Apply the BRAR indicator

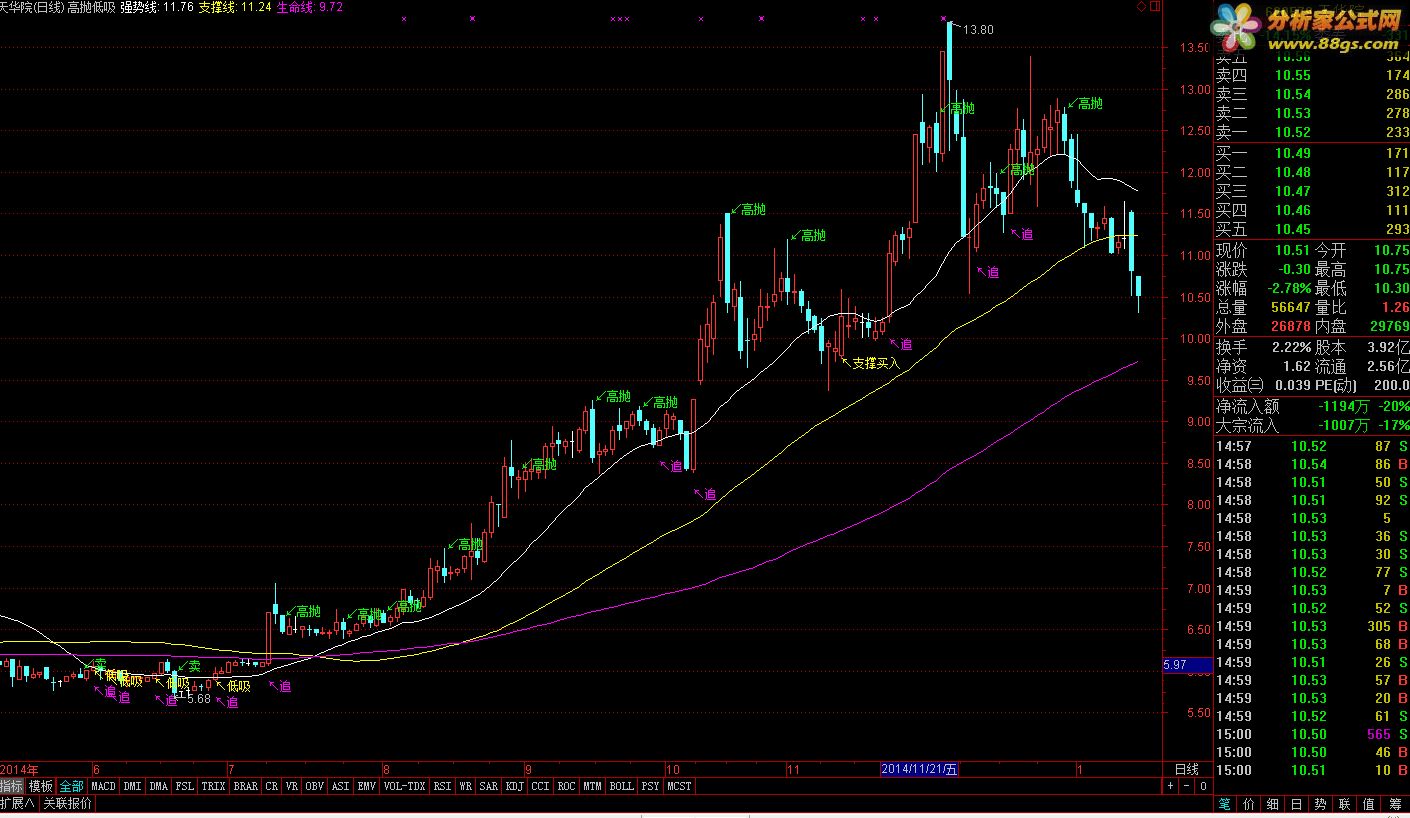[246, 786]
